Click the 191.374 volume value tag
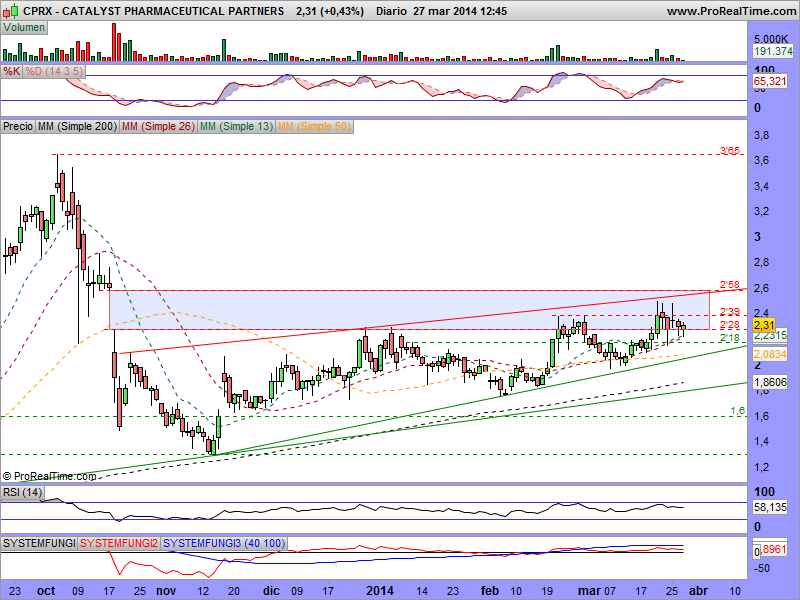800x600 pixels. click(772, 50)
